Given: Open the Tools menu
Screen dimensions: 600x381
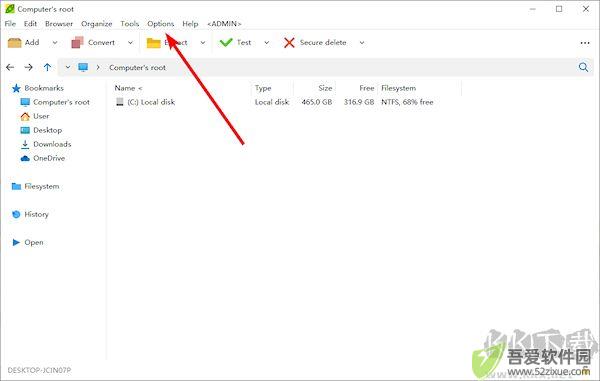Looking at the screenshot, I should pos(130,24).
